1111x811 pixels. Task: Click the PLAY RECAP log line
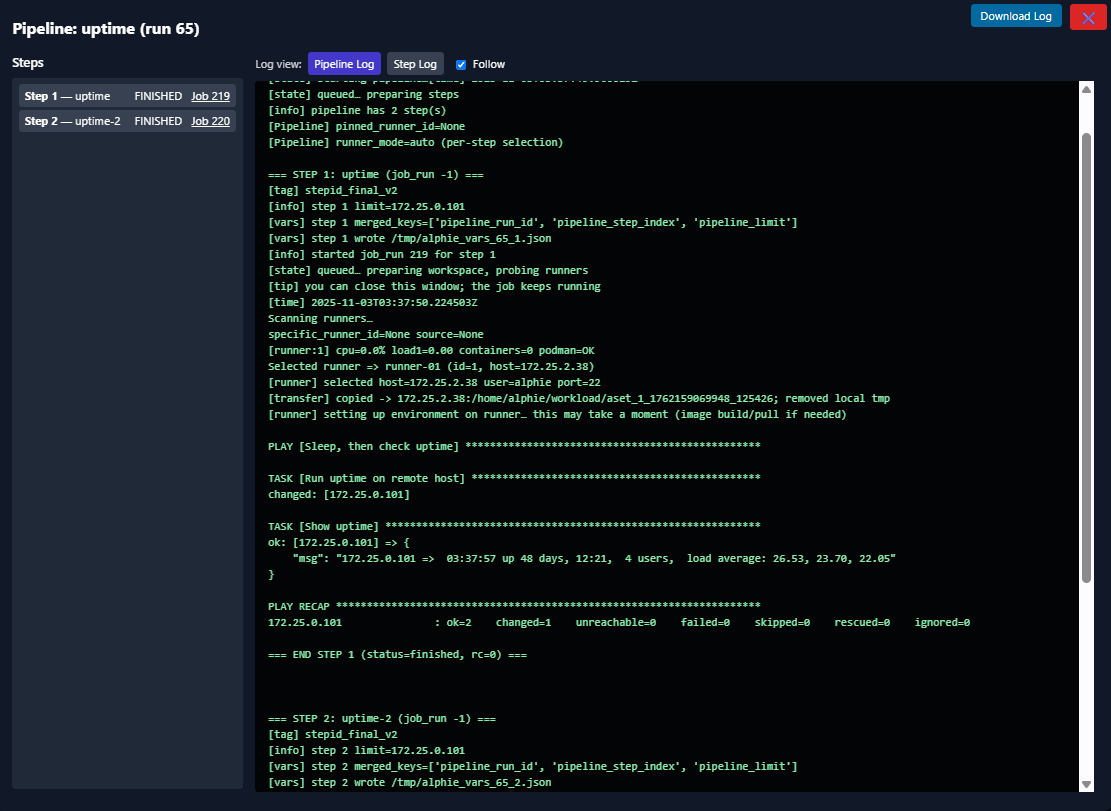click(x=300, y=606)
